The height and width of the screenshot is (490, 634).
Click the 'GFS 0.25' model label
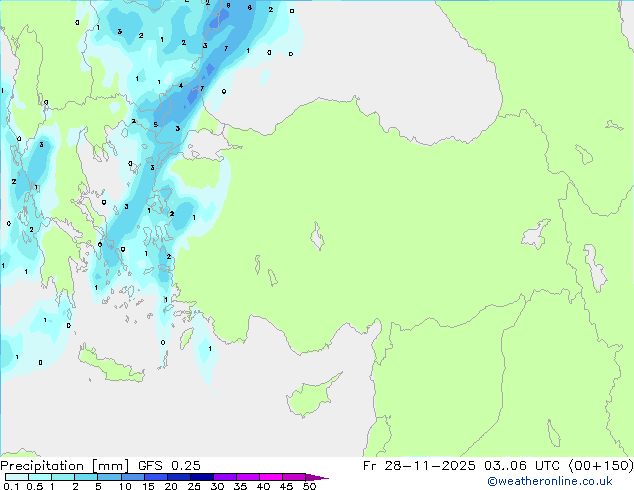tap(169, 466)
